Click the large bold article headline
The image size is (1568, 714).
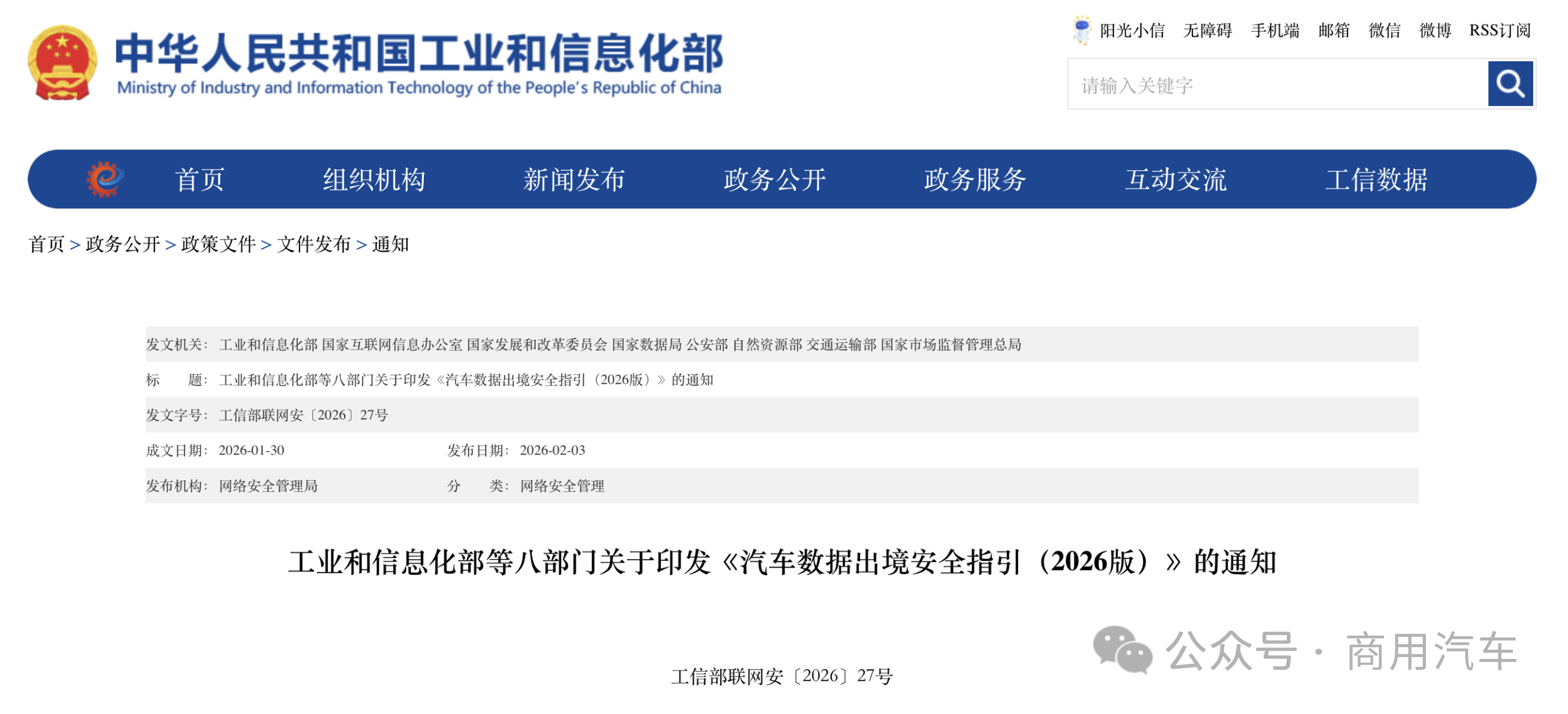[x=782, y=562]
